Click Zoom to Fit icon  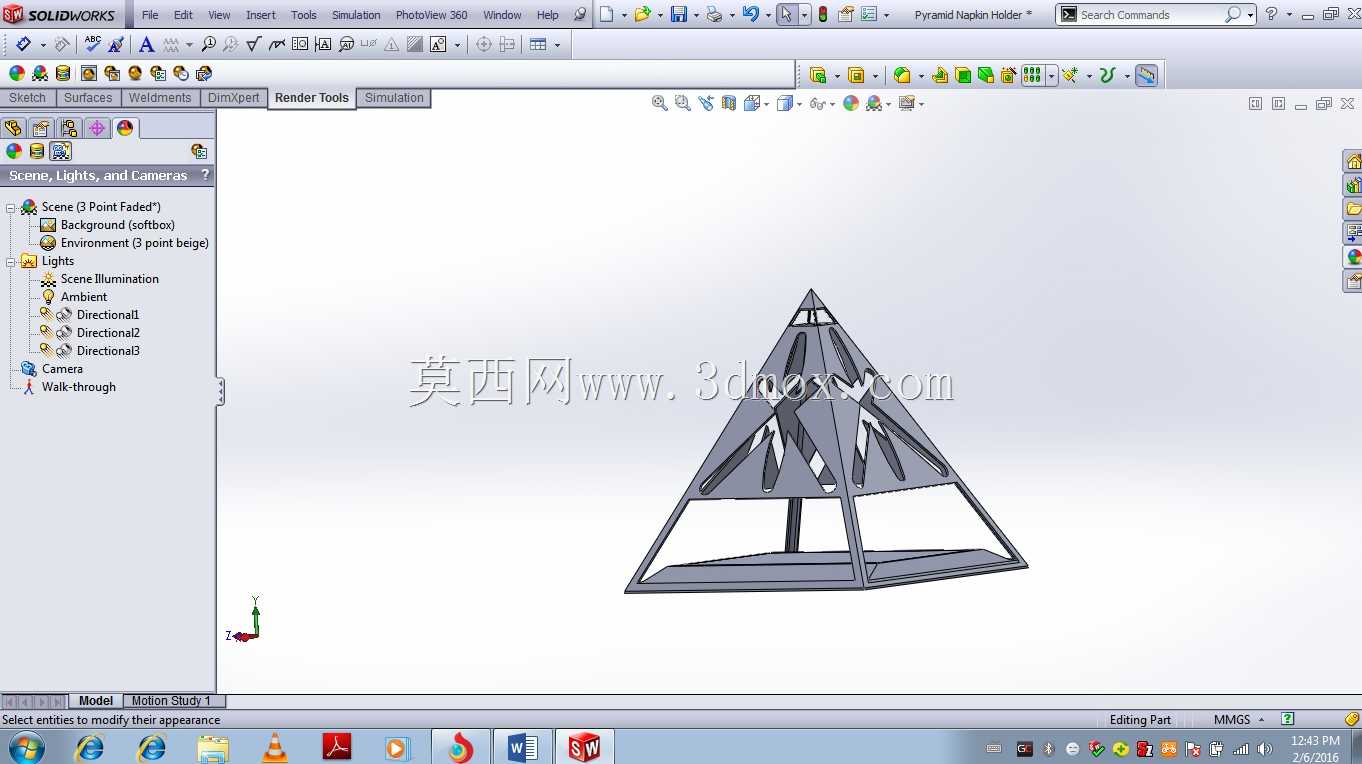pyautogui.click(x=660, y=103)
